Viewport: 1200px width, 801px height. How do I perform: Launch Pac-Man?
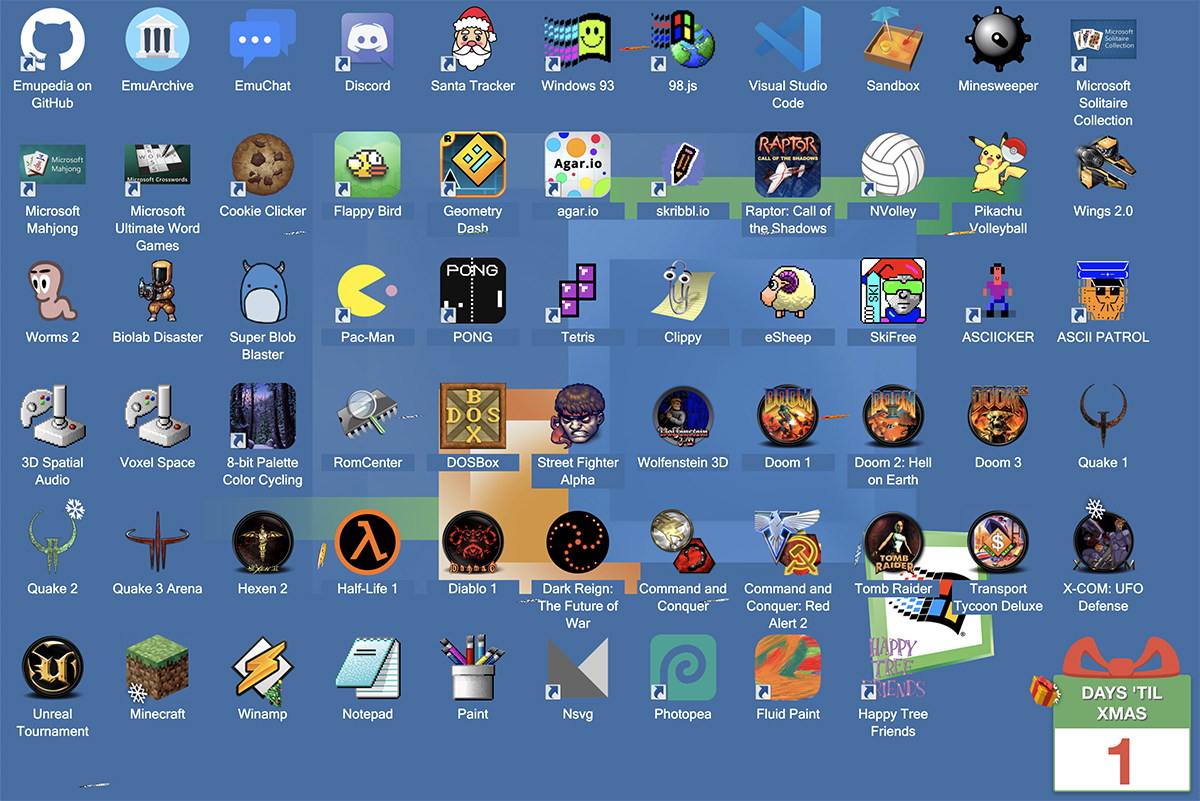click(x=367, y=290)
